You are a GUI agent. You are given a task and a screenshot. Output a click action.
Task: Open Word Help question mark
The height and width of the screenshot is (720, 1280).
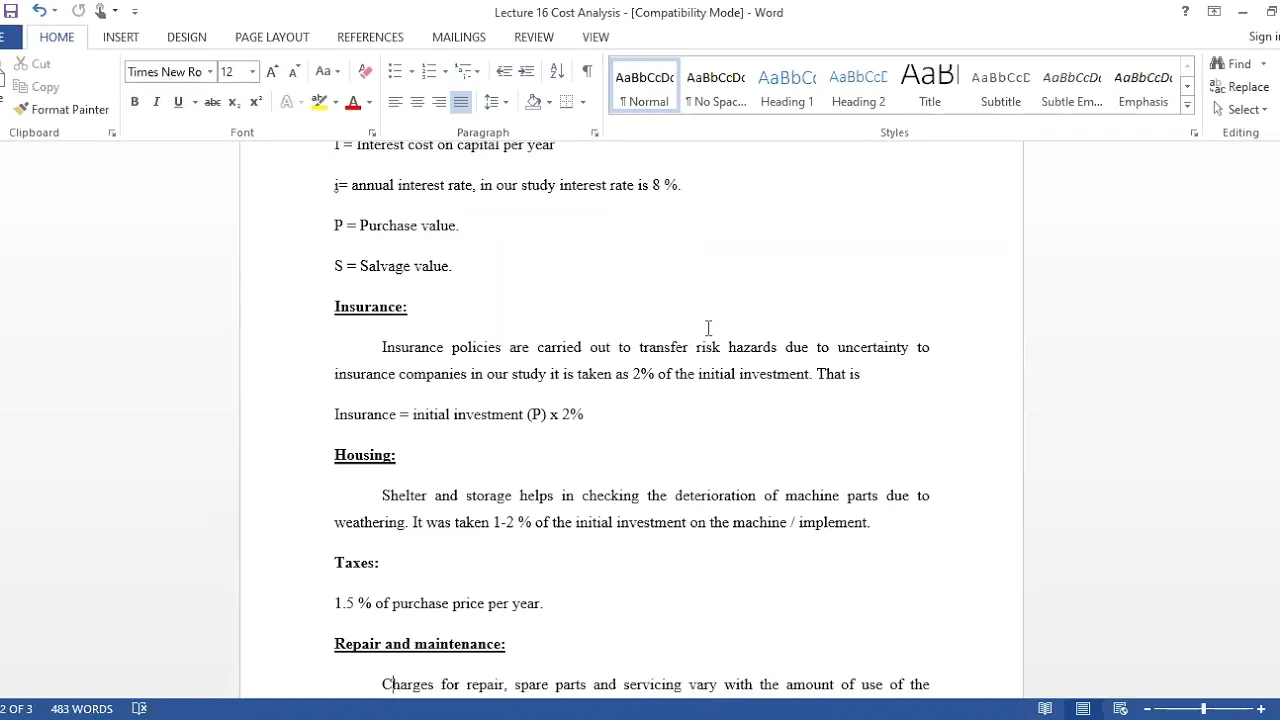click(1185, 12)
